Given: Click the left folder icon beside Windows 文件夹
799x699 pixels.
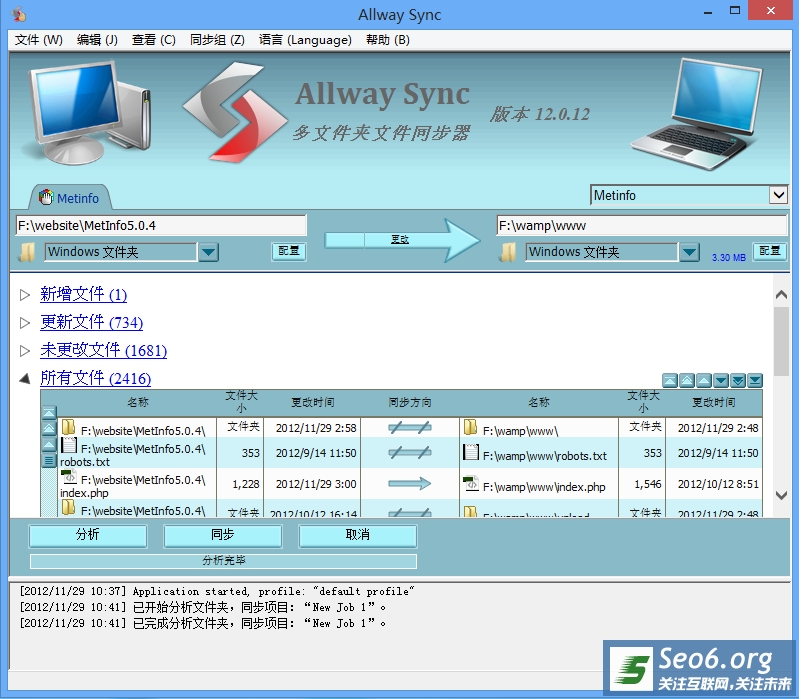Looking at the screenshot, I should [x=26, y=252].
